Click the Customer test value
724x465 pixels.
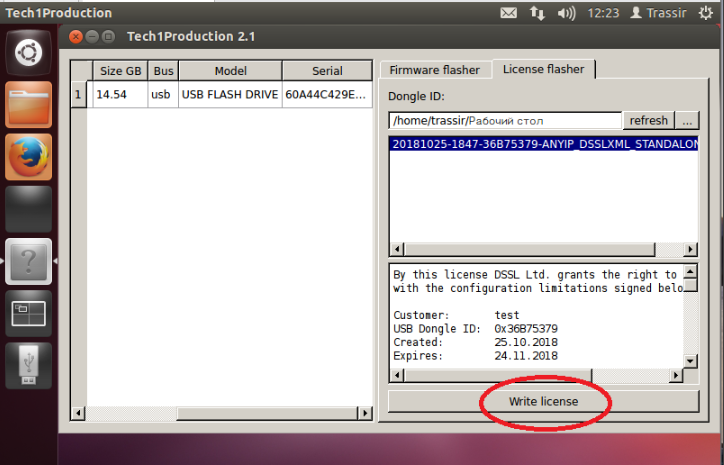pos(507,315)
